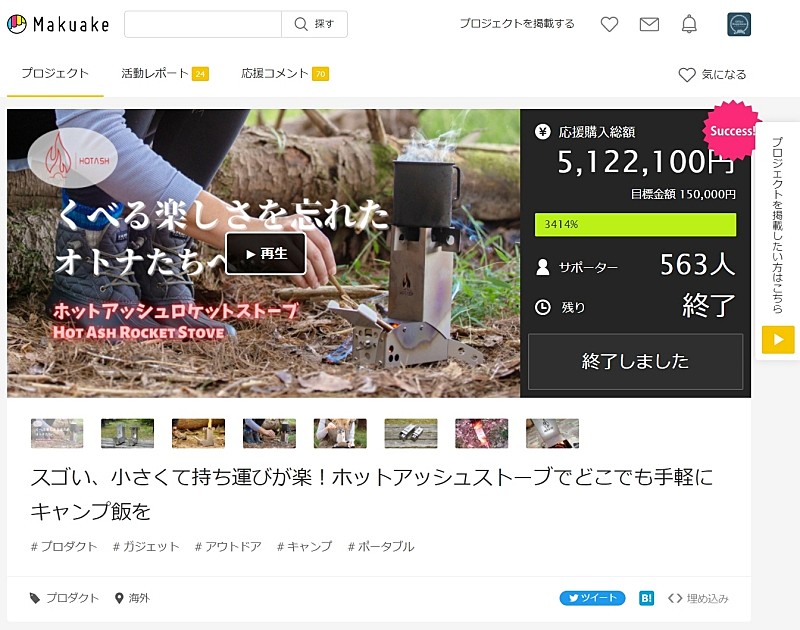Click the tag icon beside プロダクト
Screen dimensions: 800x630
35,598
